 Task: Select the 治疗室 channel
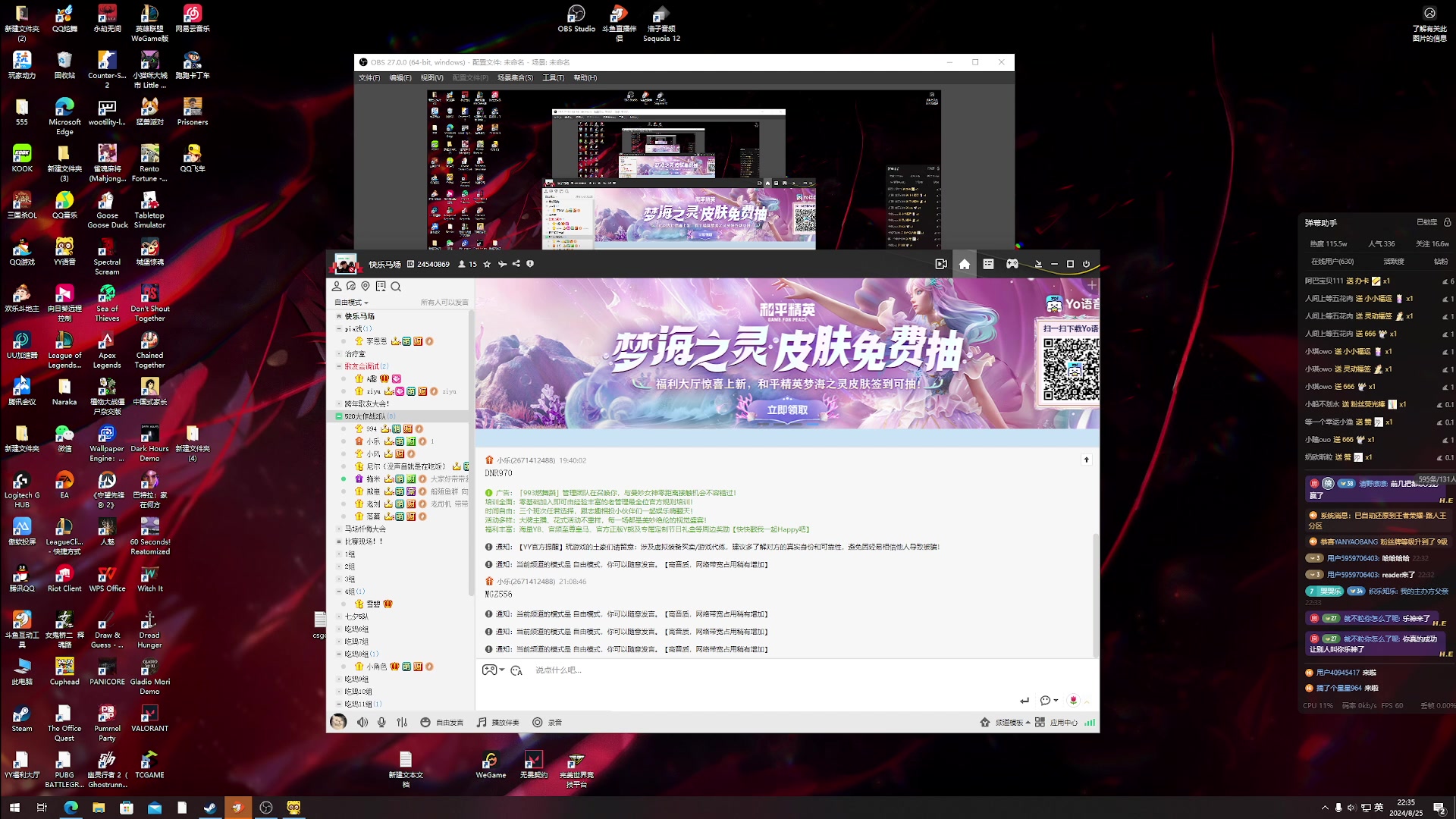(x=355, y=353)
